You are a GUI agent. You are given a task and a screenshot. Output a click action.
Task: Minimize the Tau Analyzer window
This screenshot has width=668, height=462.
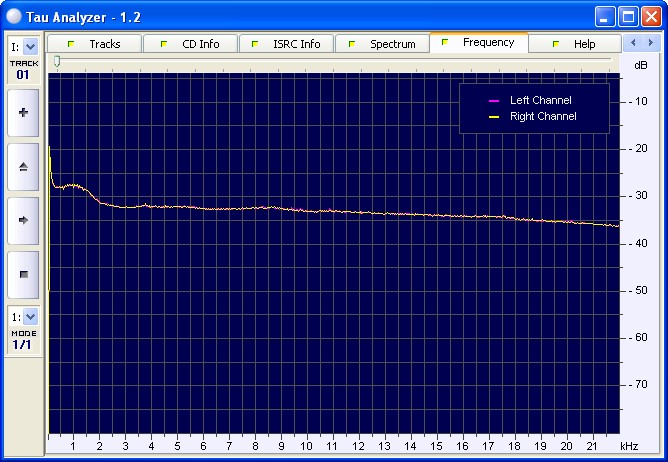(605, 16)
